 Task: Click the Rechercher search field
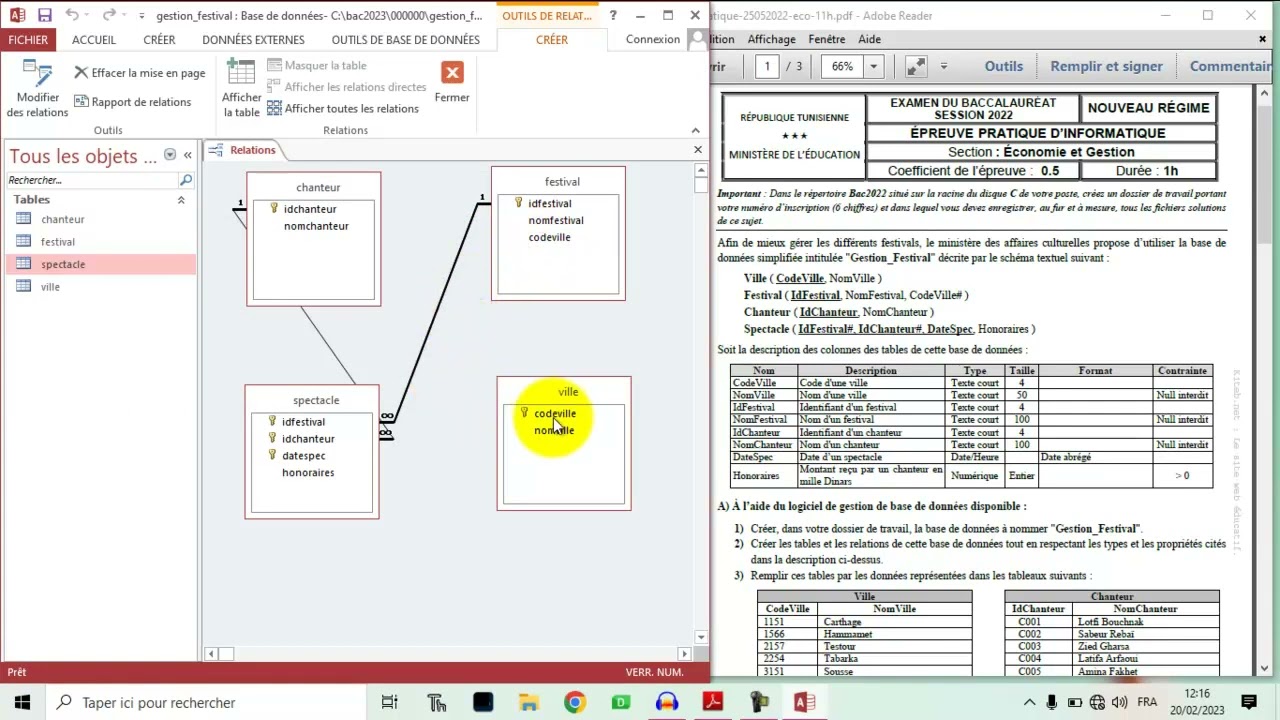[92, 180]
